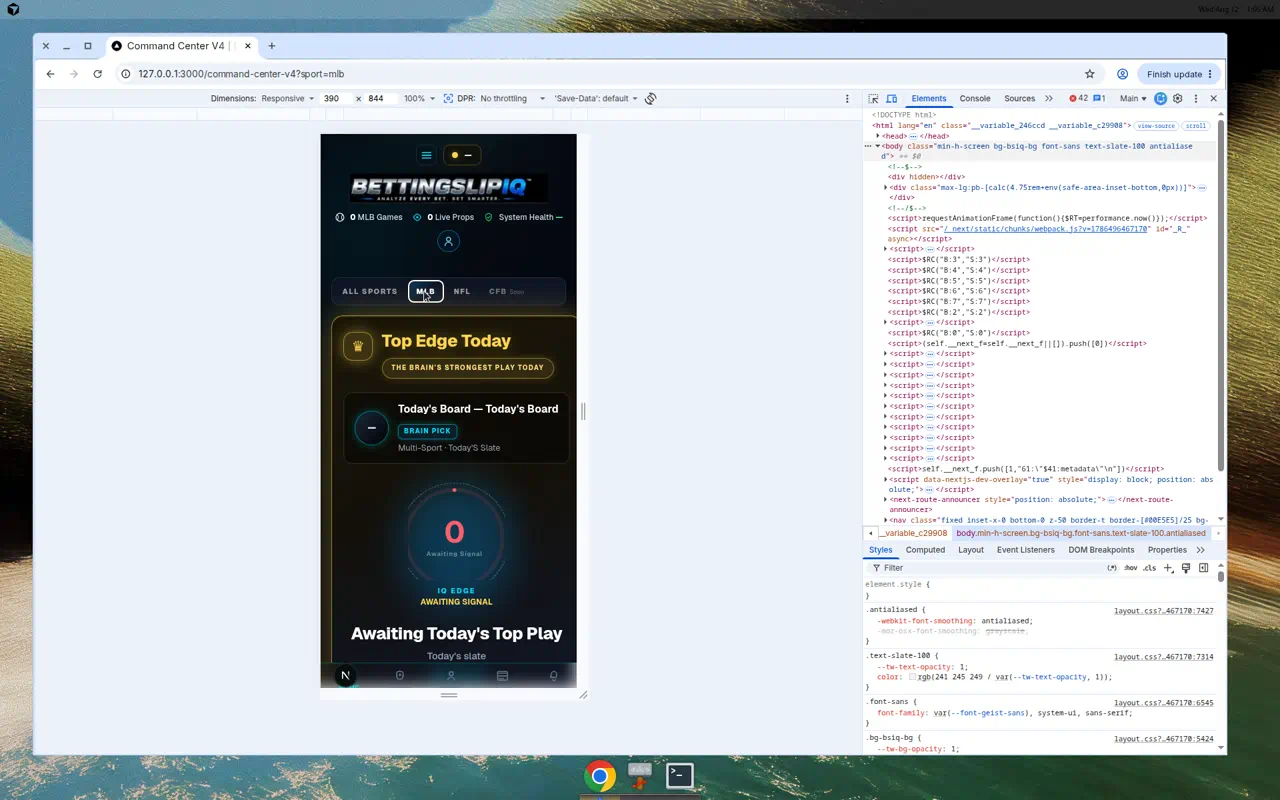Tap the bell icon in bottom nav
Viewport: 1280px width, 800px height.
(554, 676)
